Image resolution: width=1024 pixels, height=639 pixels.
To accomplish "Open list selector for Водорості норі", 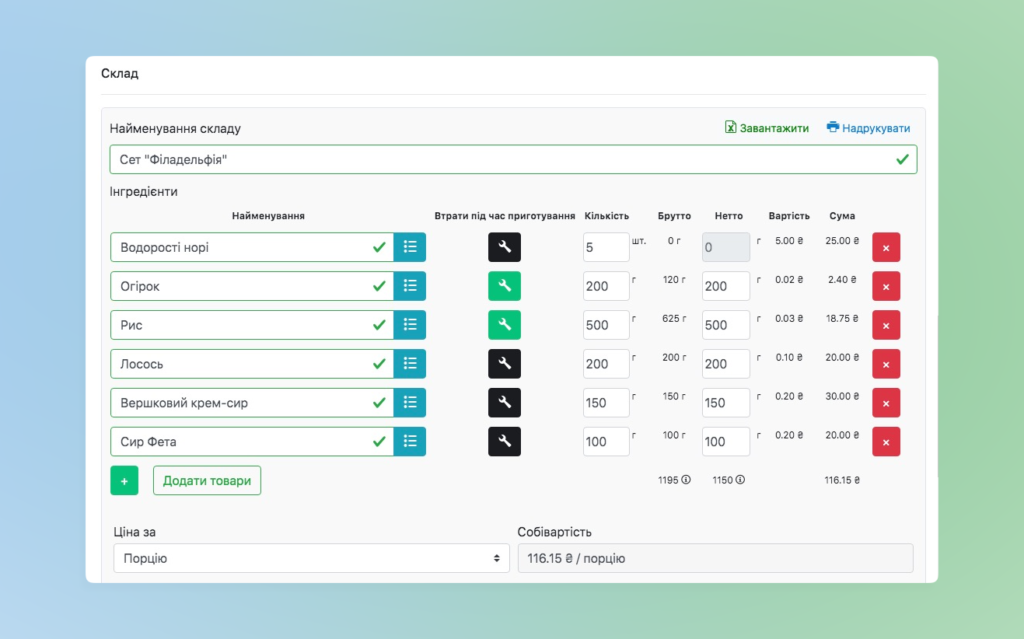I will [x=410, y=247].
